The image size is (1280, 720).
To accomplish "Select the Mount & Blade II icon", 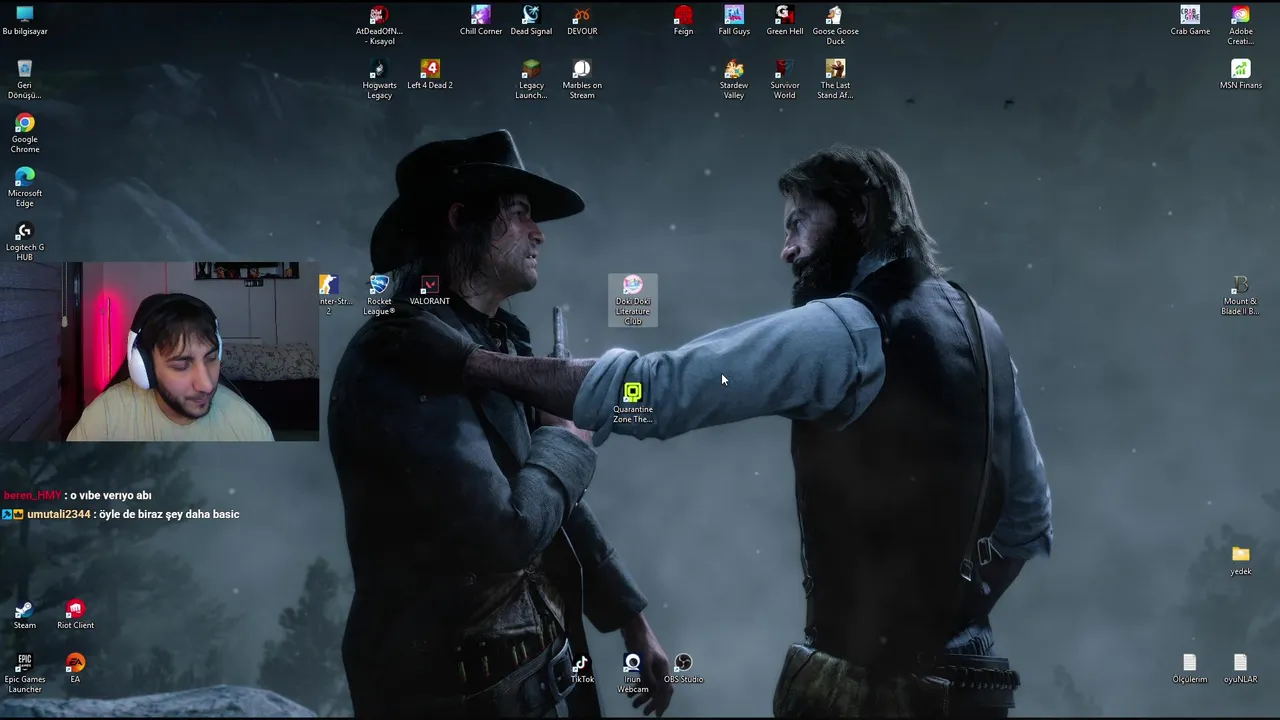I will pos(1241,296).
